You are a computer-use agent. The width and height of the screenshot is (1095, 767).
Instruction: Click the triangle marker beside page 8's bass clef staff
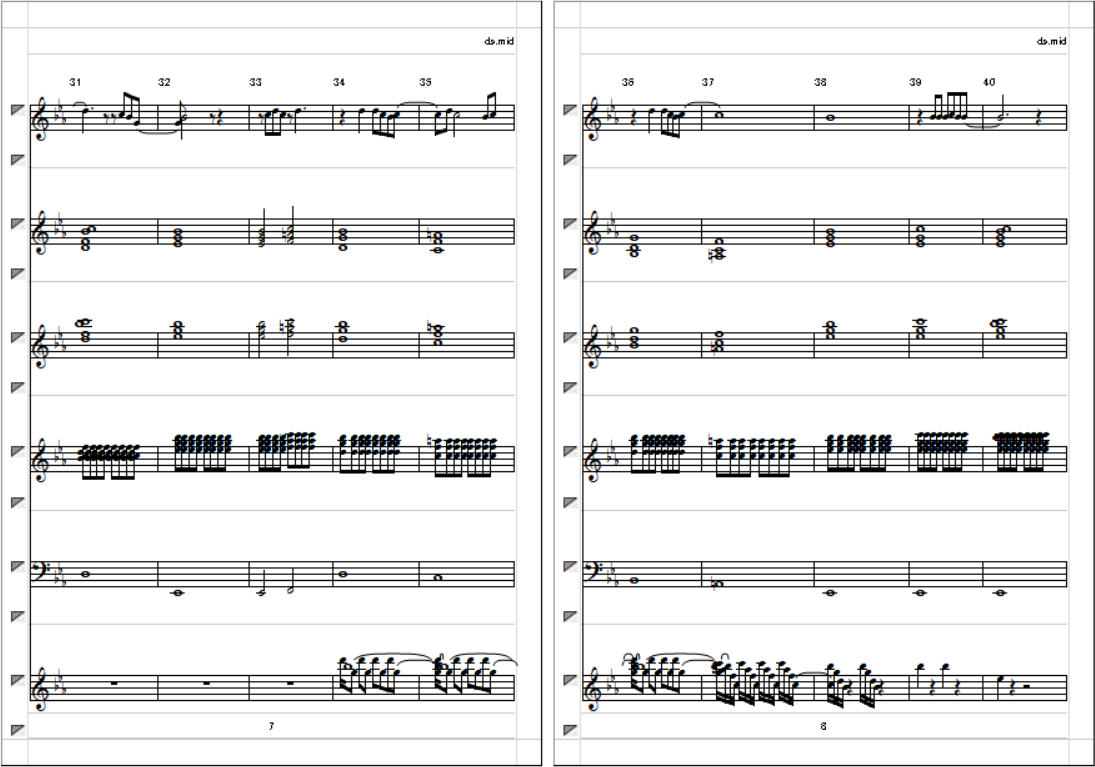(x=571, y=566)
